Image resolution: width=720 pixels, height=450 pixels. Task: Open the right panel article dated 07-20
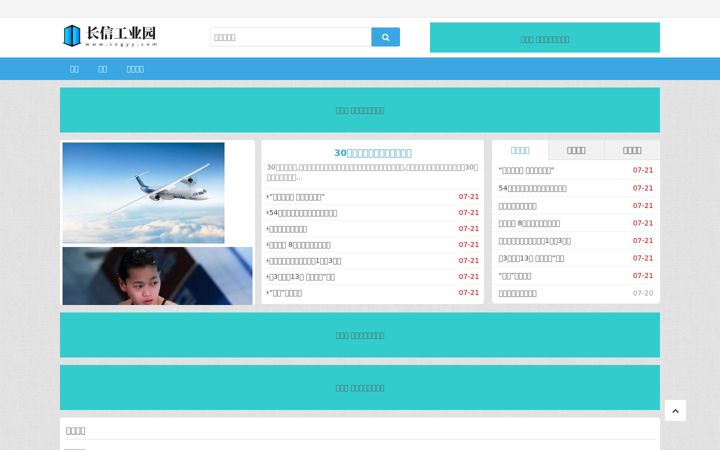pos(518,293)
